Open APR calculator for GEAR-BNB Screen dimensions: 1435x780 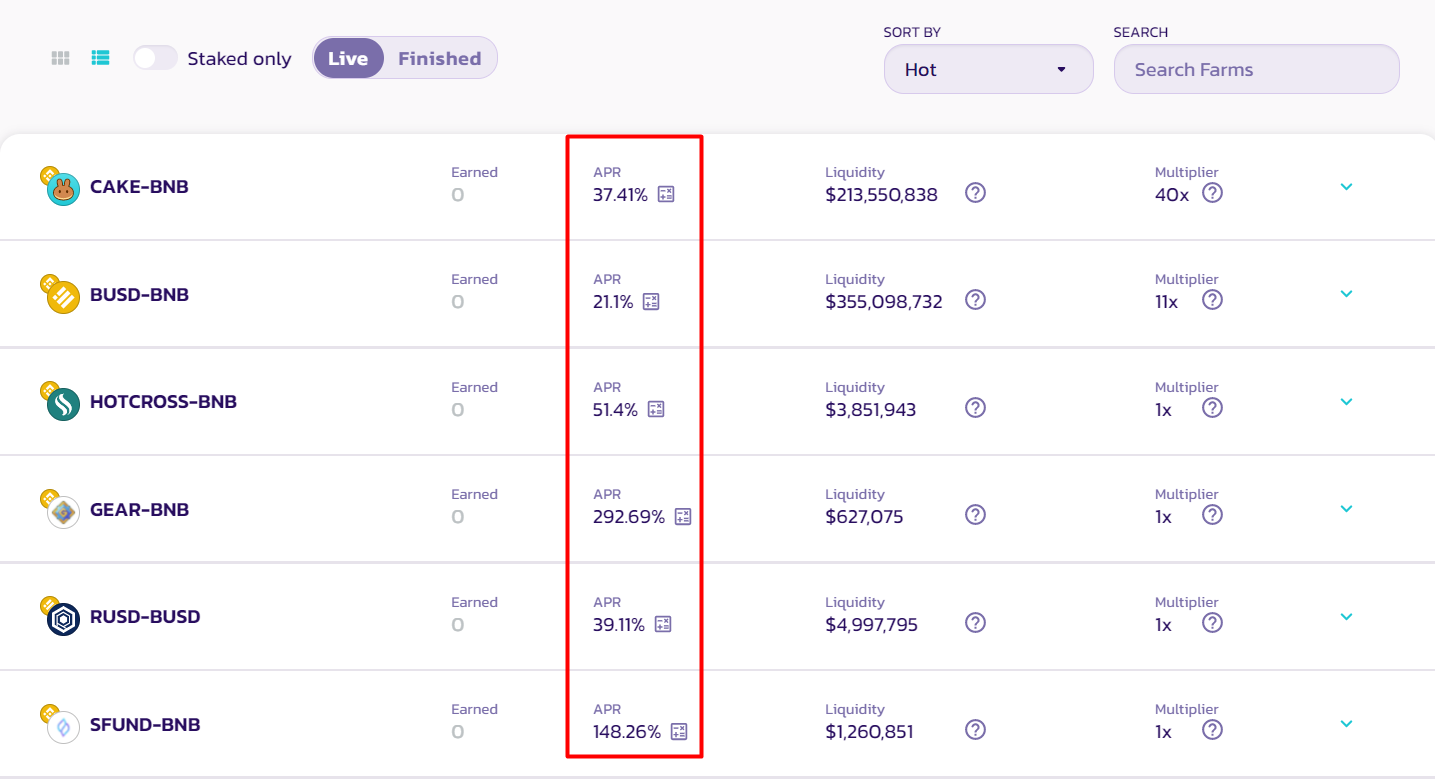(683, 517)
